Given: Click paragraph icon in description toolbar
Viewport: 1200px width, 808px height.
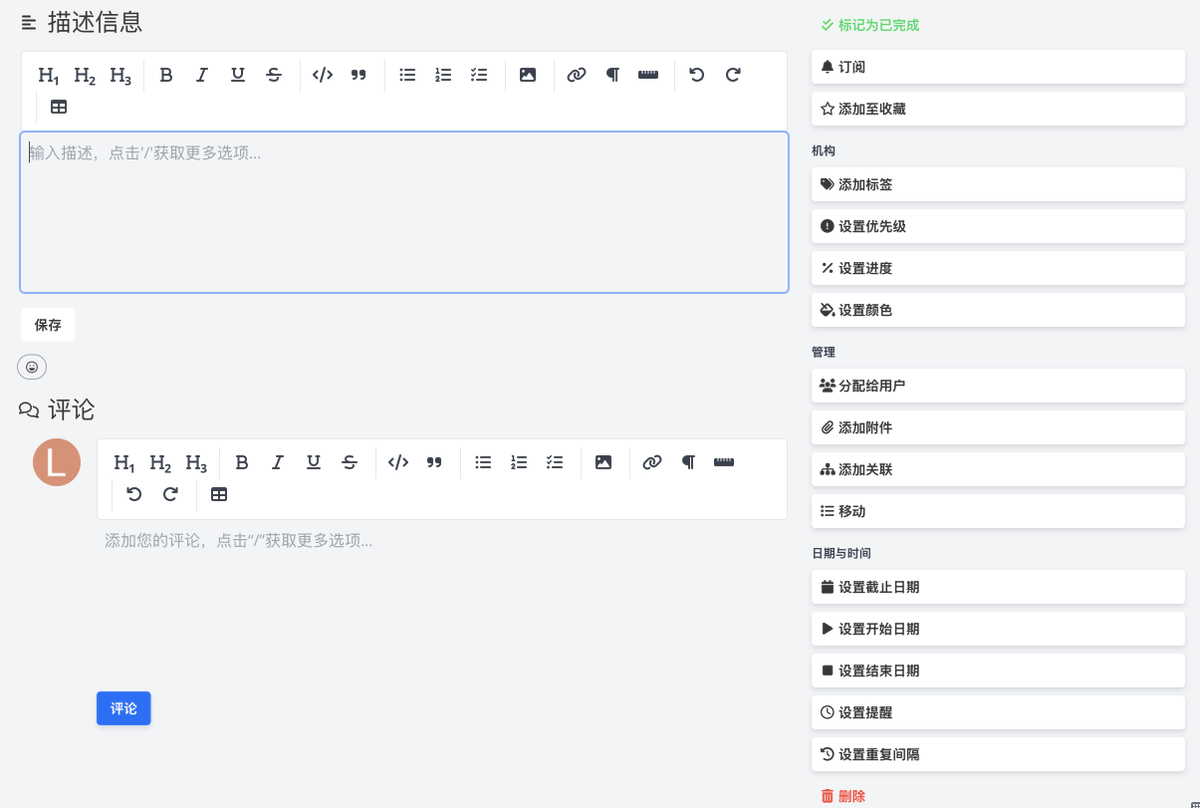Looking at the screenshot, I should coord(612,75).
